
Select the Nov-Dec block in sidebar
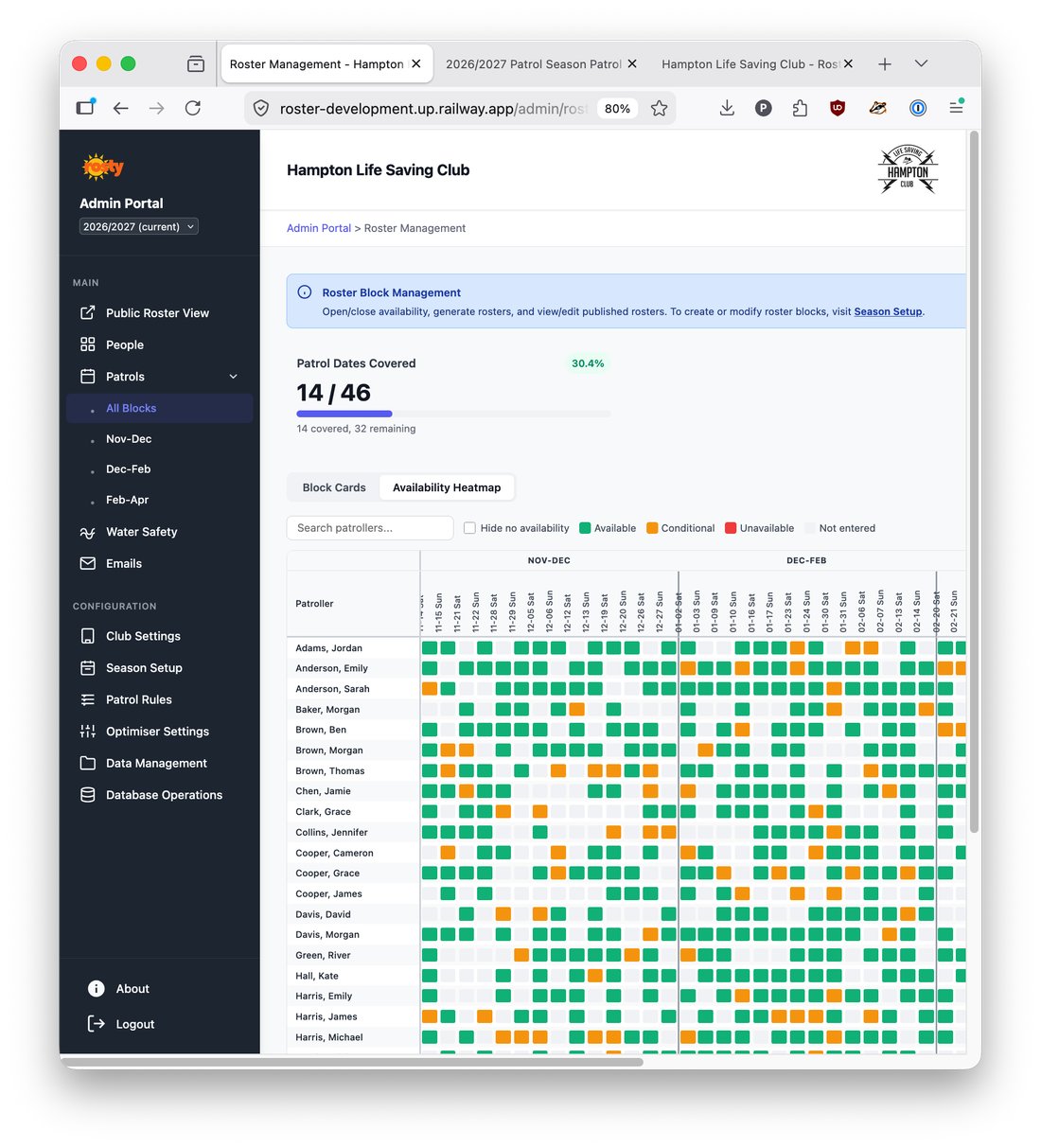(x=129, y=439)
